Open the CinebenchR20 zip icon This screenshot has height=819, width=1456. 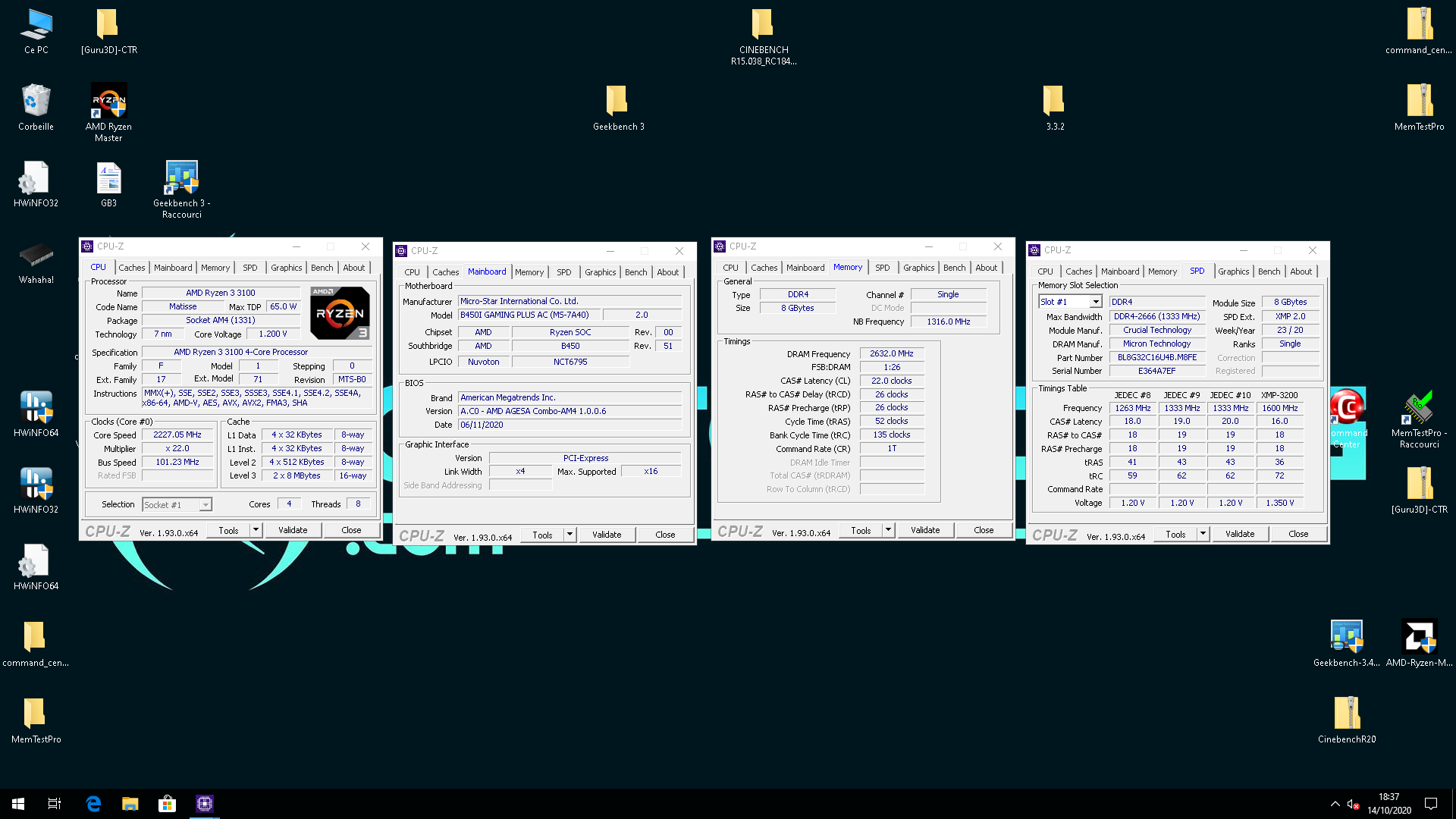(x=1347, y=720)
